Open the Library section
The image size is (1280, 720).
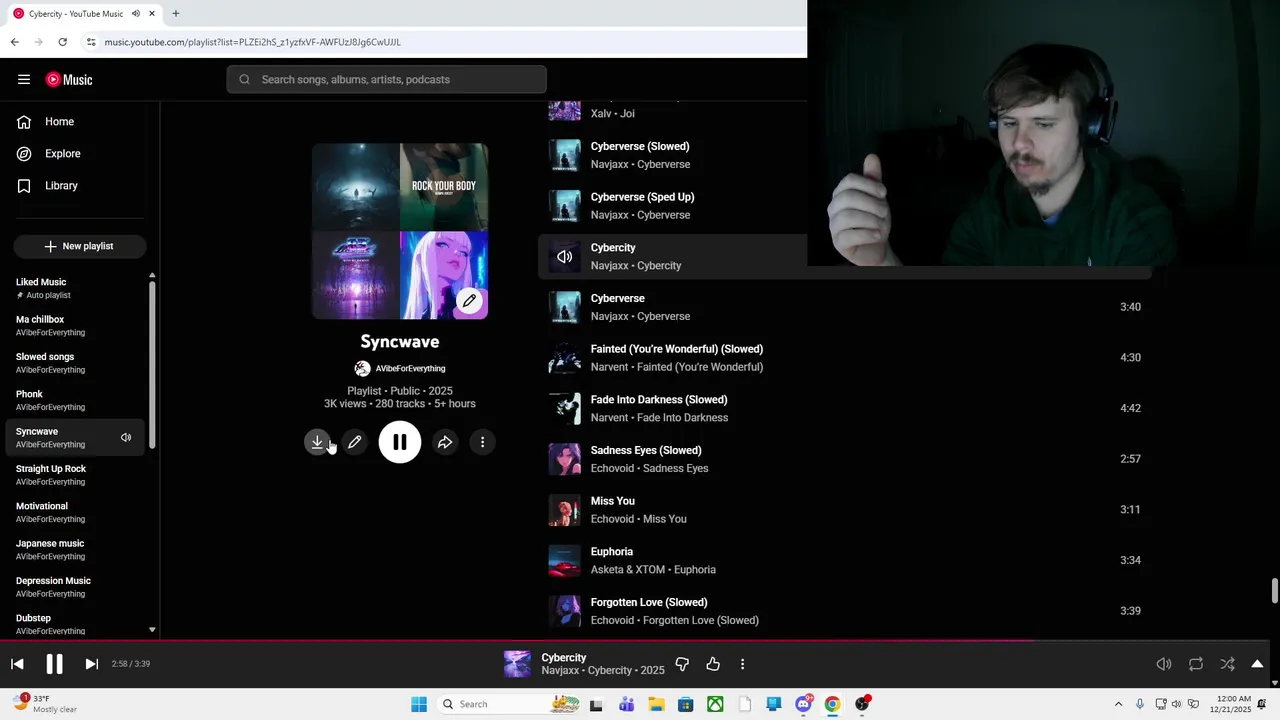coord(80,186)
